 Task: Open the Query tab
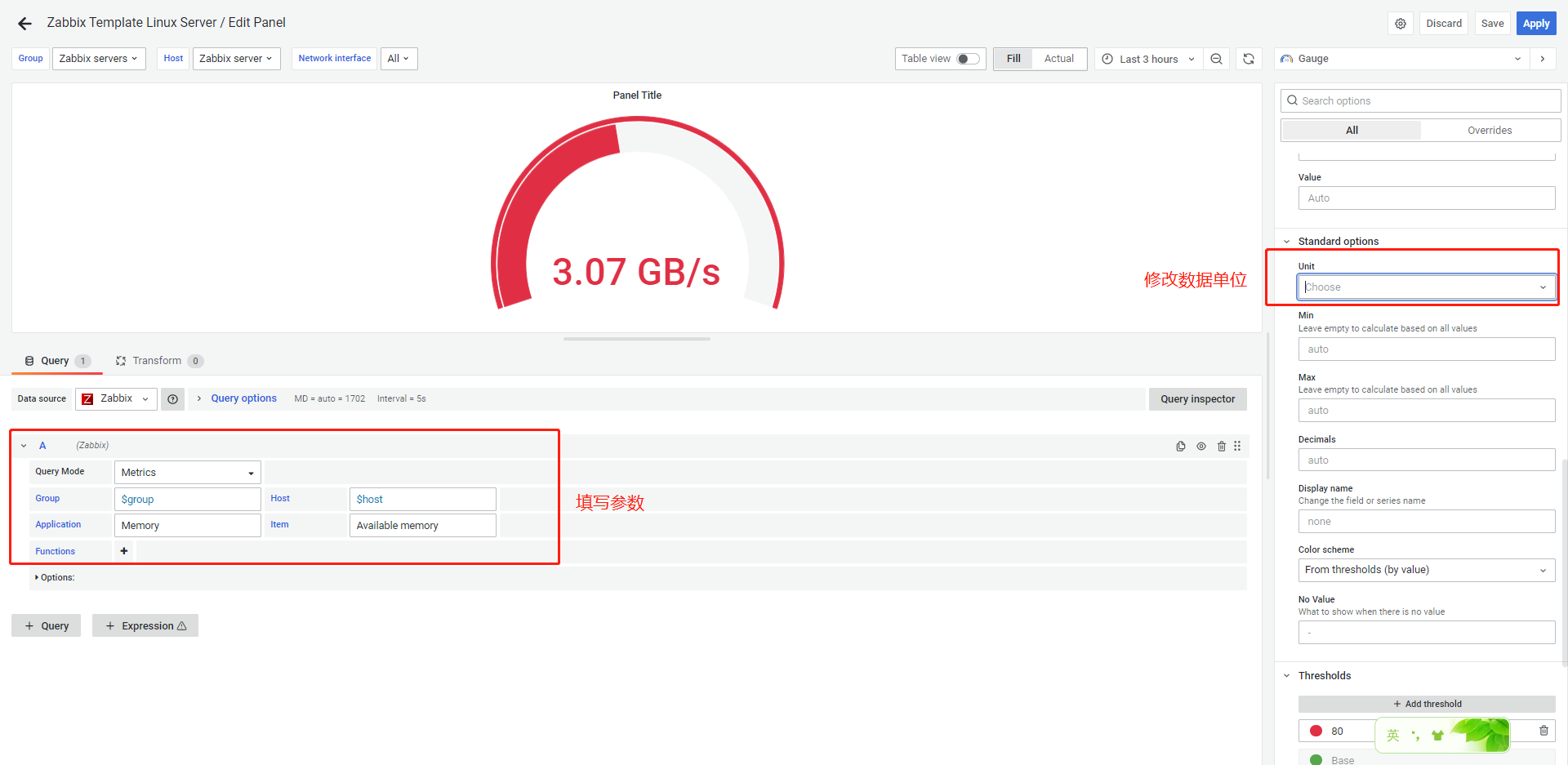point(57,361)
